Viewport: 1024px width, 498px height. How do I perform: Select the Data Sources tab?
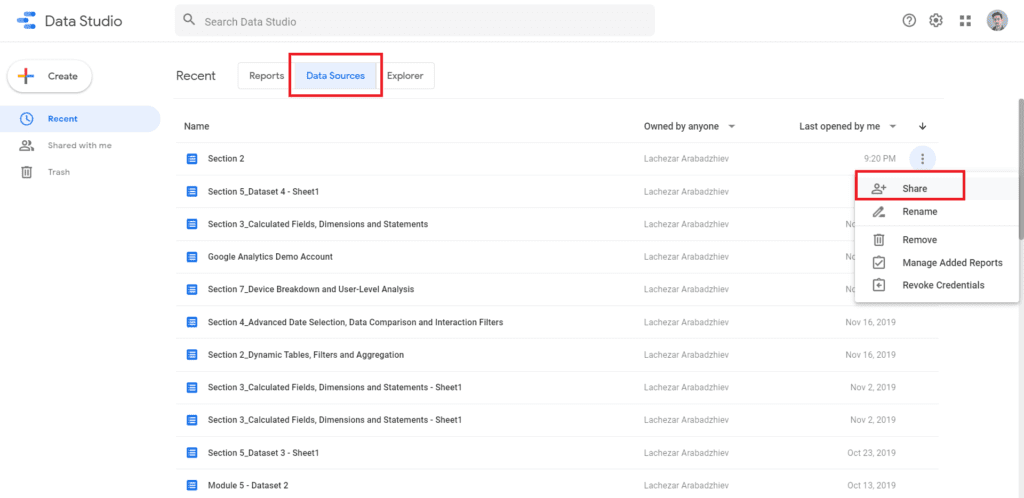click(x=336, y=76)
